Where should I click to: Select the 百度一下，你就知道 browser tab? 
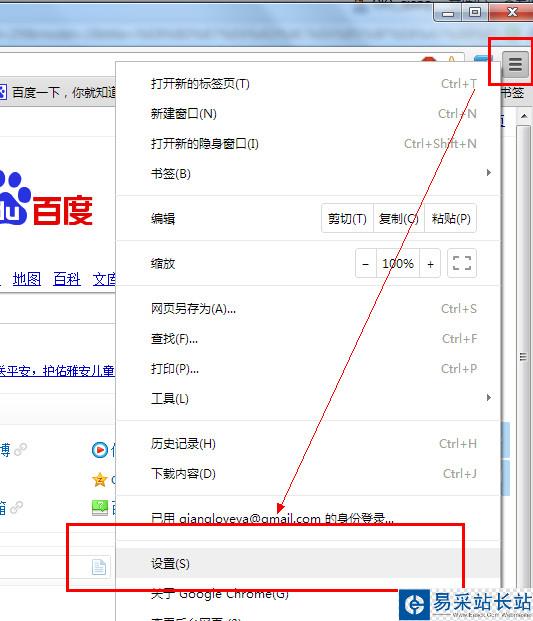click(58, 92)
